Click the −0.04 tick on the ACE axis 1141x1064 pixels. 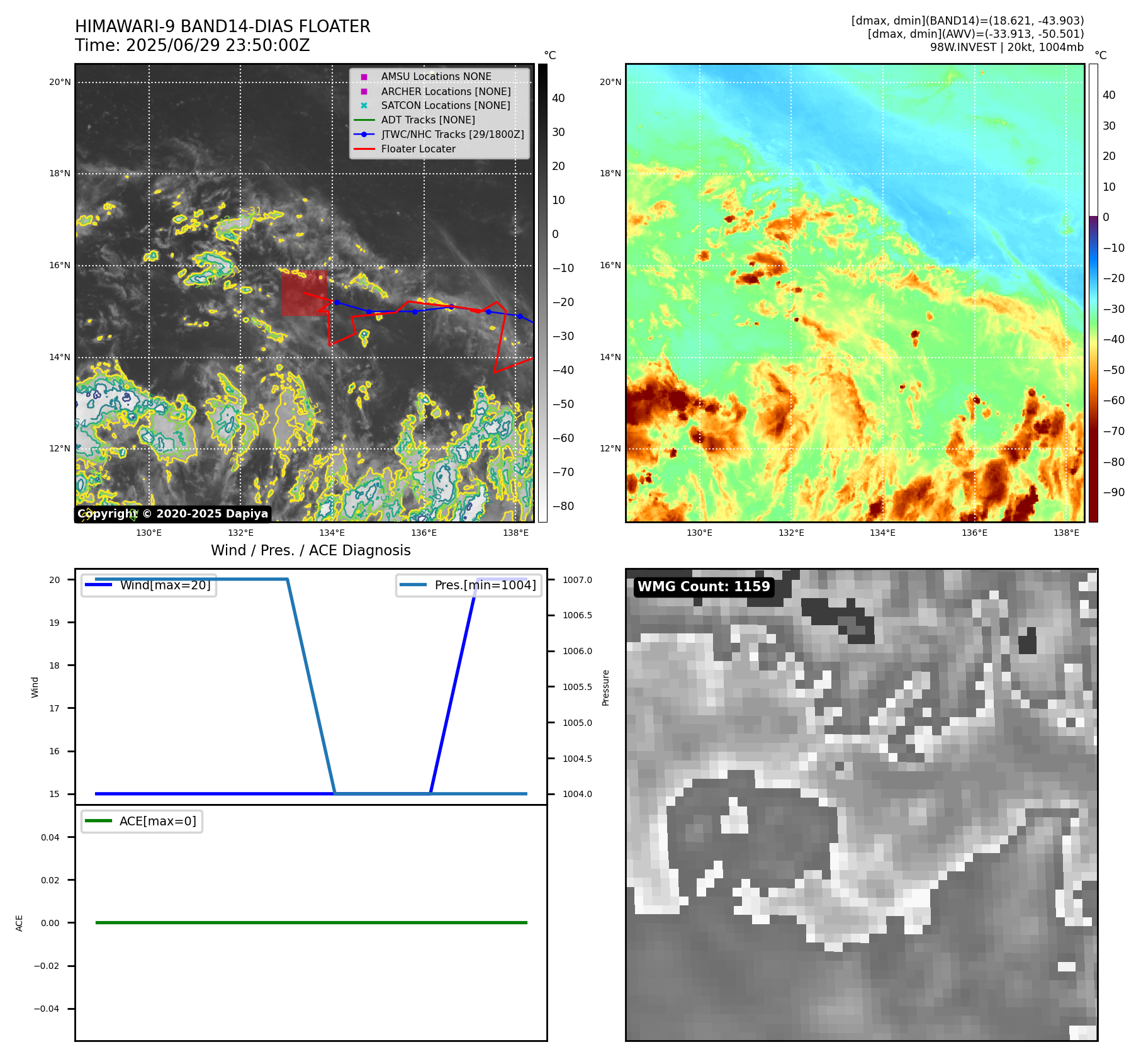pyautogui.click(x=47, y=1009)
